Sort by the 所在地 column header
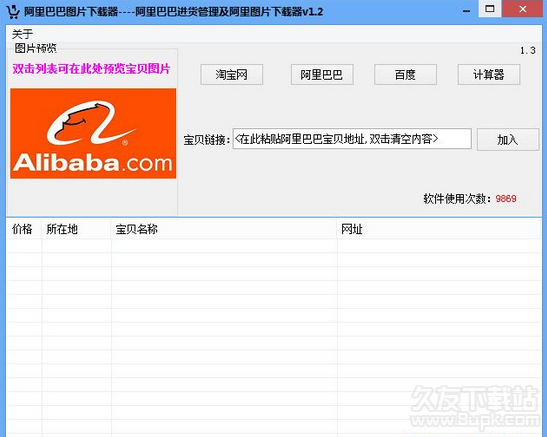Screen dimensions: 547x437 tap(76, 229)
